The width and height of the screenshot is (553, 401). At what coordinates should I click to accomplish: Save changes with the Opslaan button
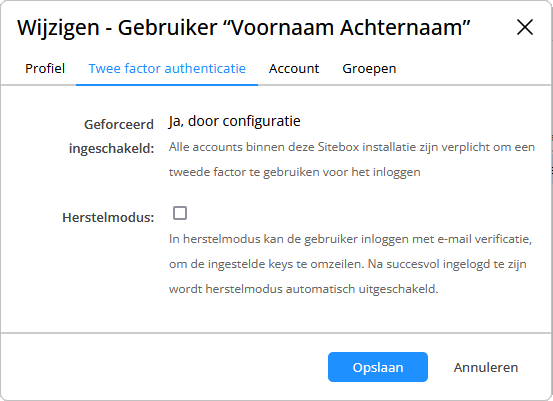[378, 367]
